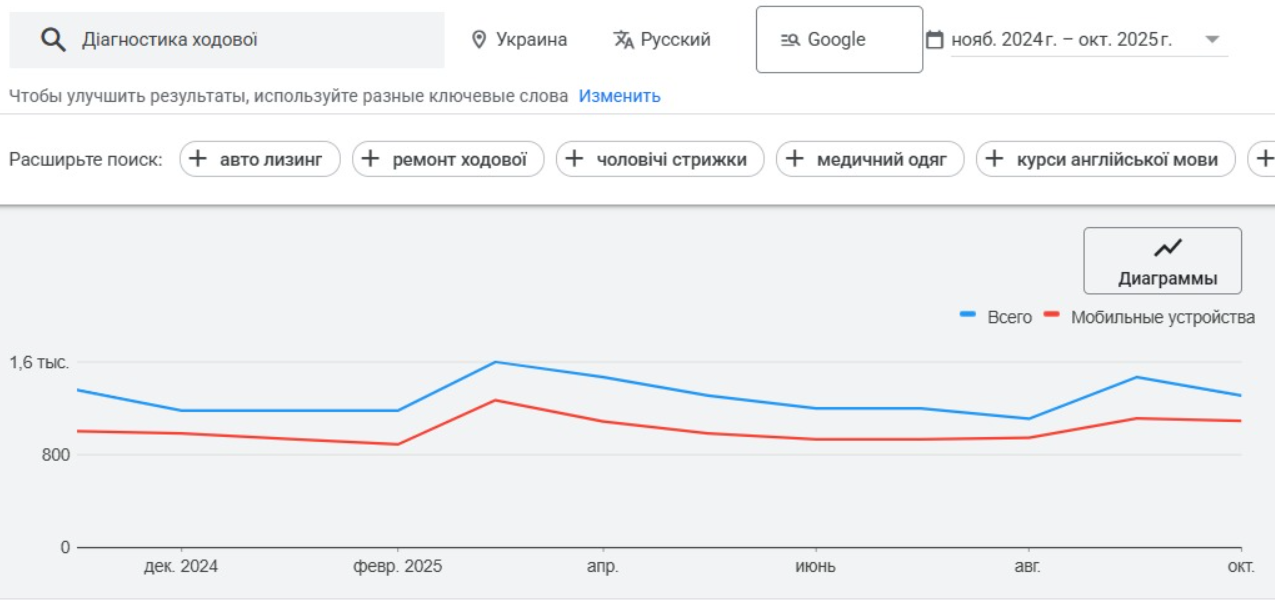This screenshot has width=1275, height=600.
Task: Open the date range dropdown arrow
Action: point(1212,40)
